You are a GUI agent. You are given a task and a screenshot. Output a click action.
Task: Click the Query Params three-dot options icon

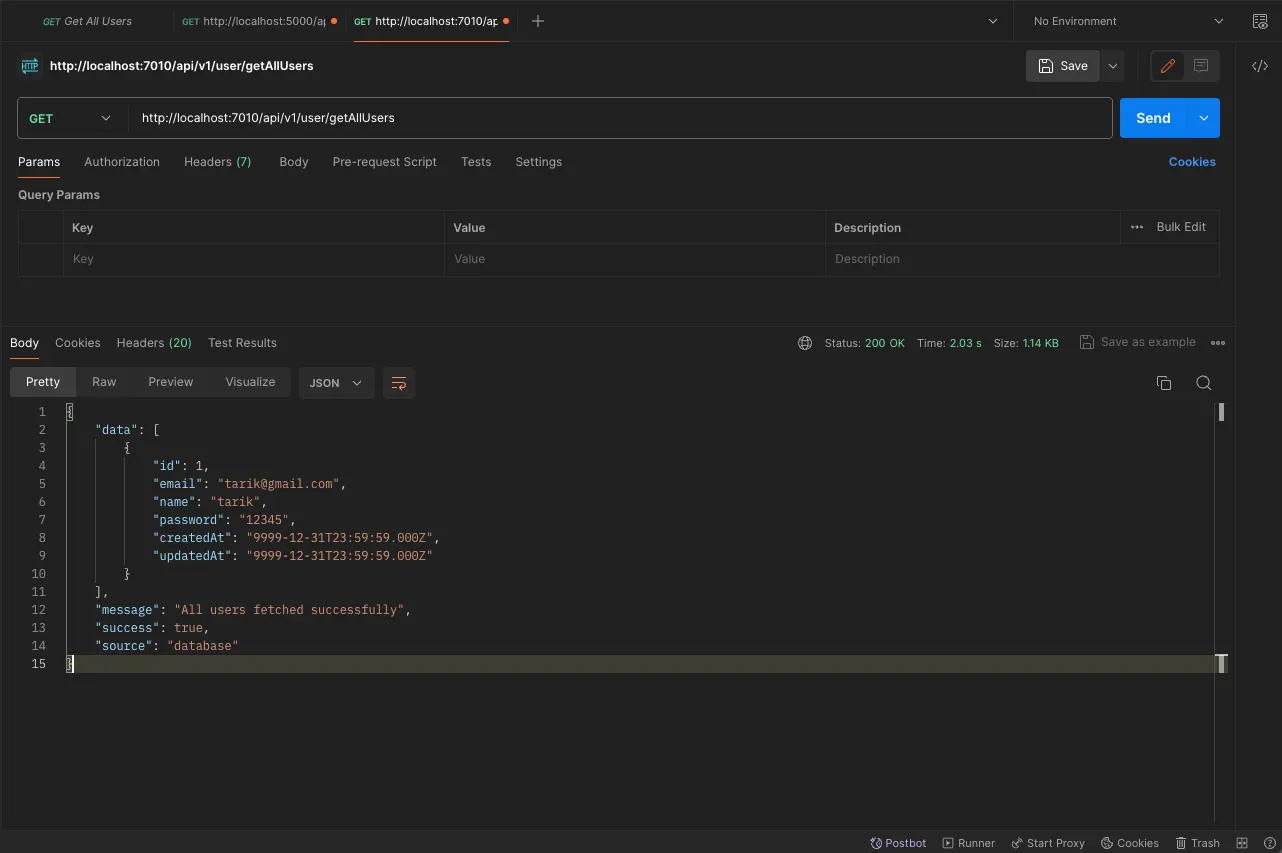[x=1136, y=227]
